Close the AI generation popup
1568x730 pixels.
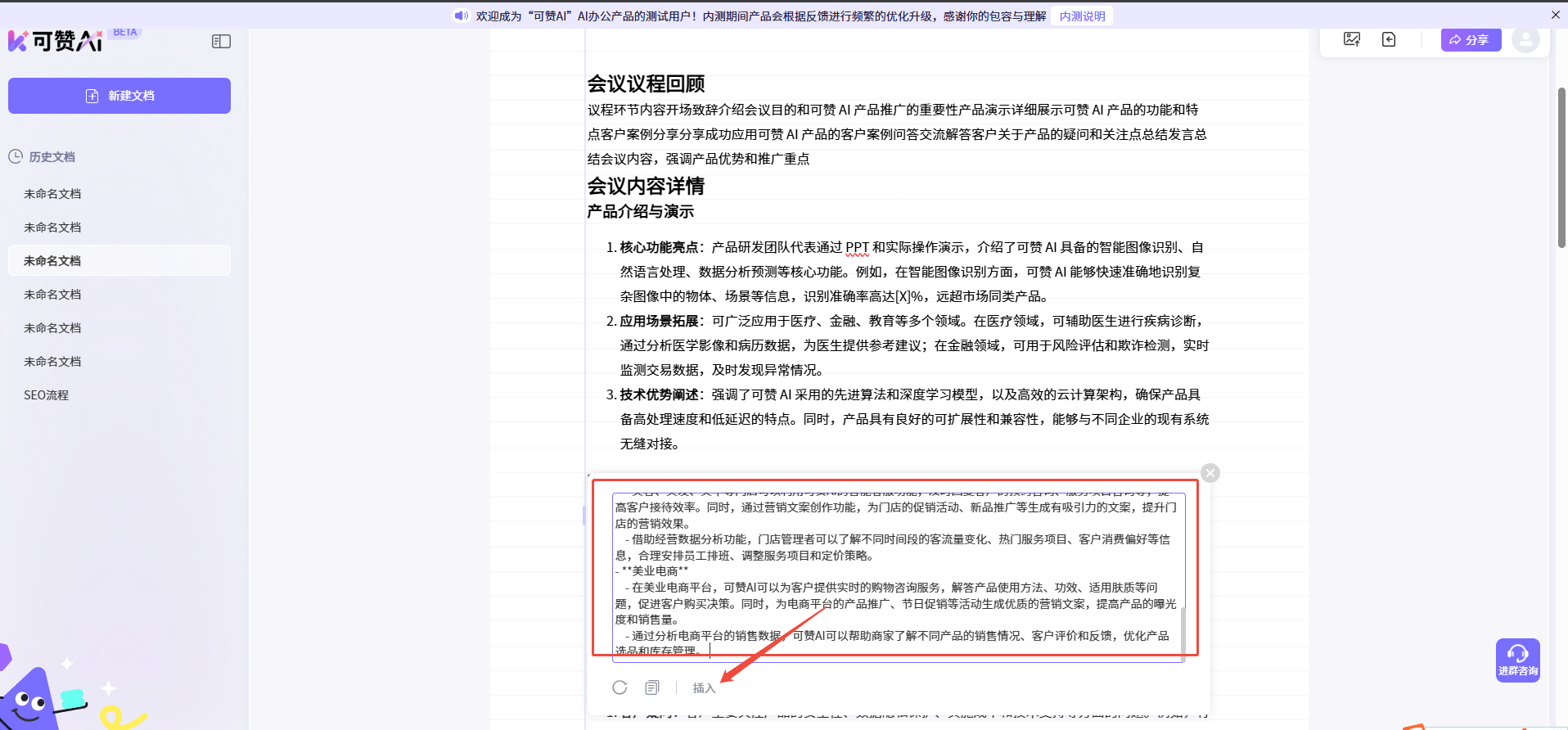[x=1210, y=473]
